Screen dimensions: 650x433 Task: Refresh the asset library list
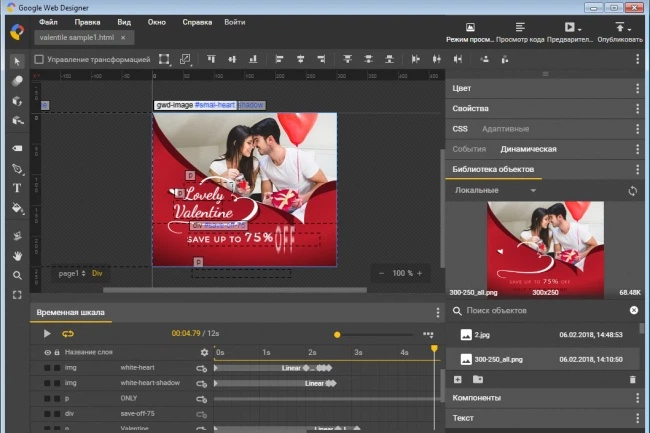632,190
